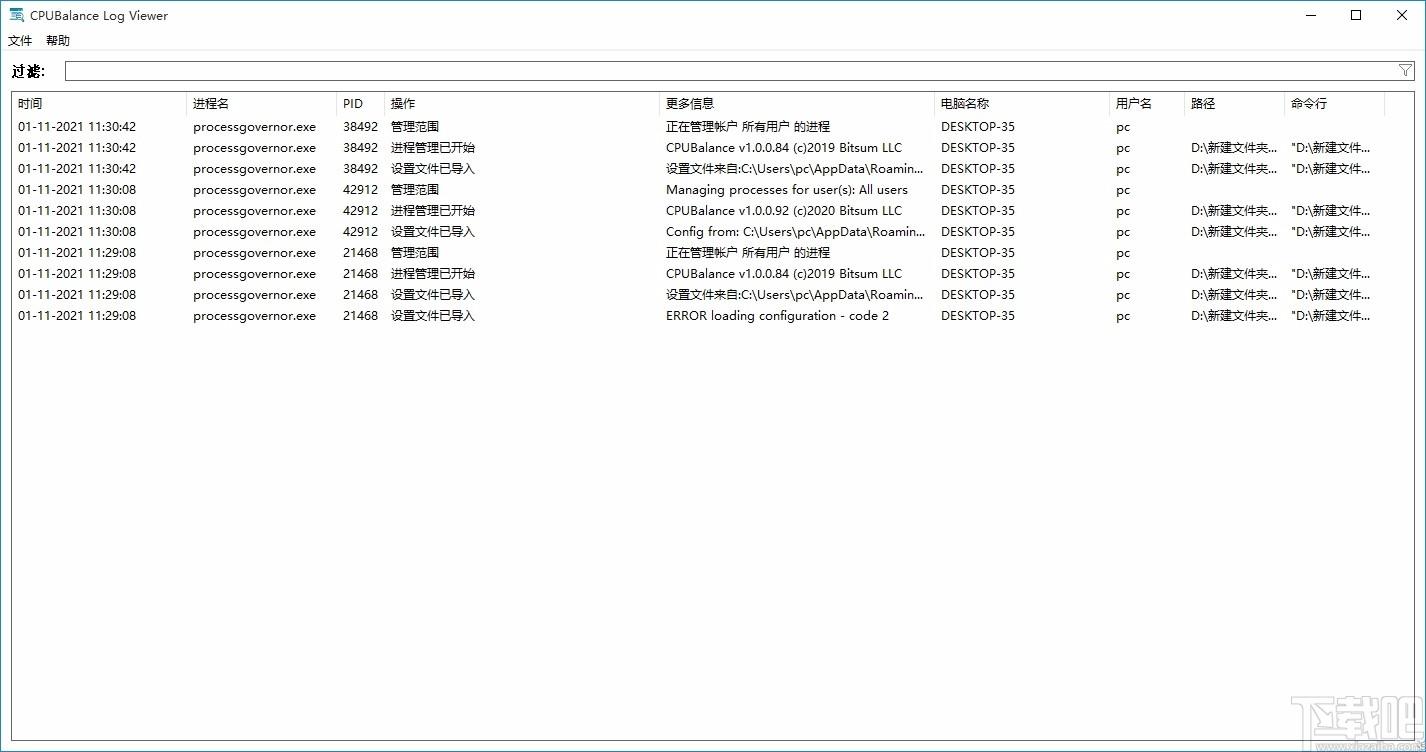Click processgovernor.exe in the PID 38492 设置文件已导入 row
This screenshot has width=1426, height=752.
pos(254,169)
